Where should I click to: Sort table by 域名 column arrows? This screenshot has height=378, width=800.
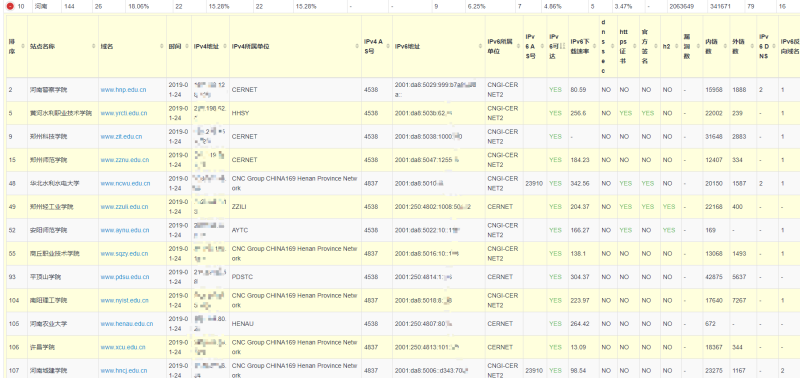(162, 46)
